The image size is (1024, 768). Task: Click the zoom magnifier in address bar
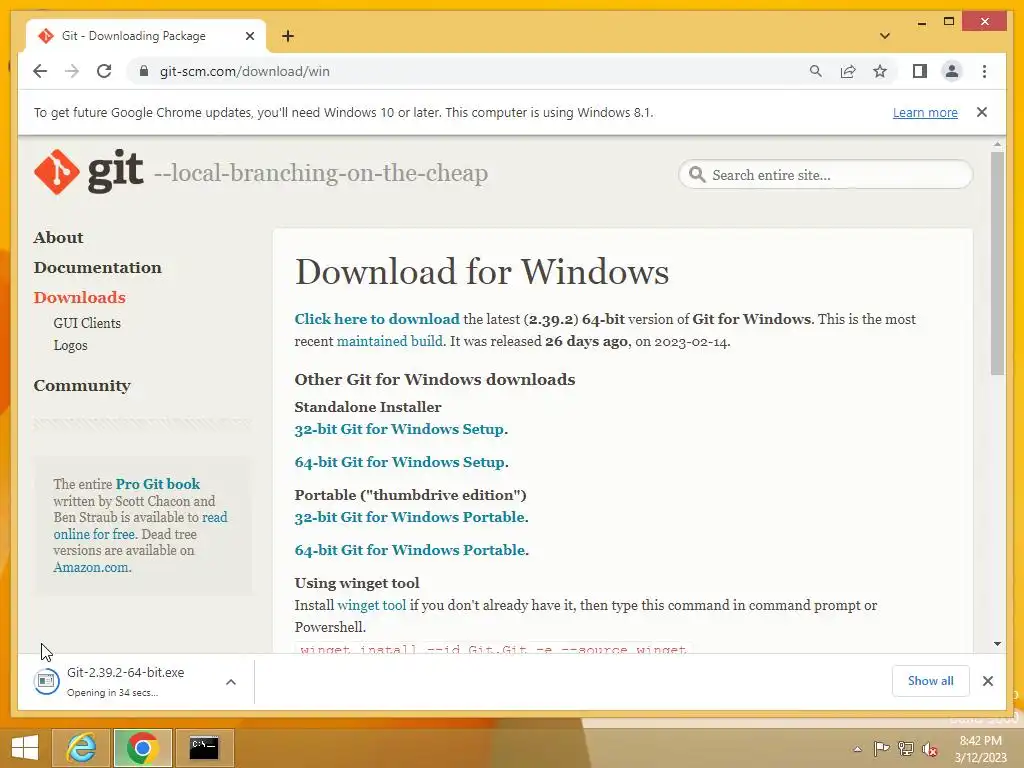pyautogui.click(x=815, y=71)
